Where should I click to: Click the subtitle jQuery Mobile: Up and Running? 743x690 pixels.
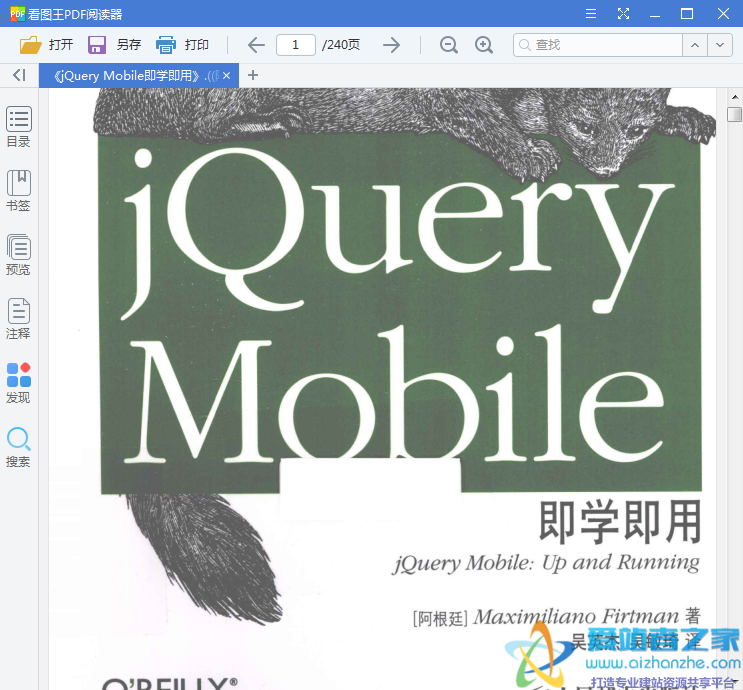coord(546,563)
